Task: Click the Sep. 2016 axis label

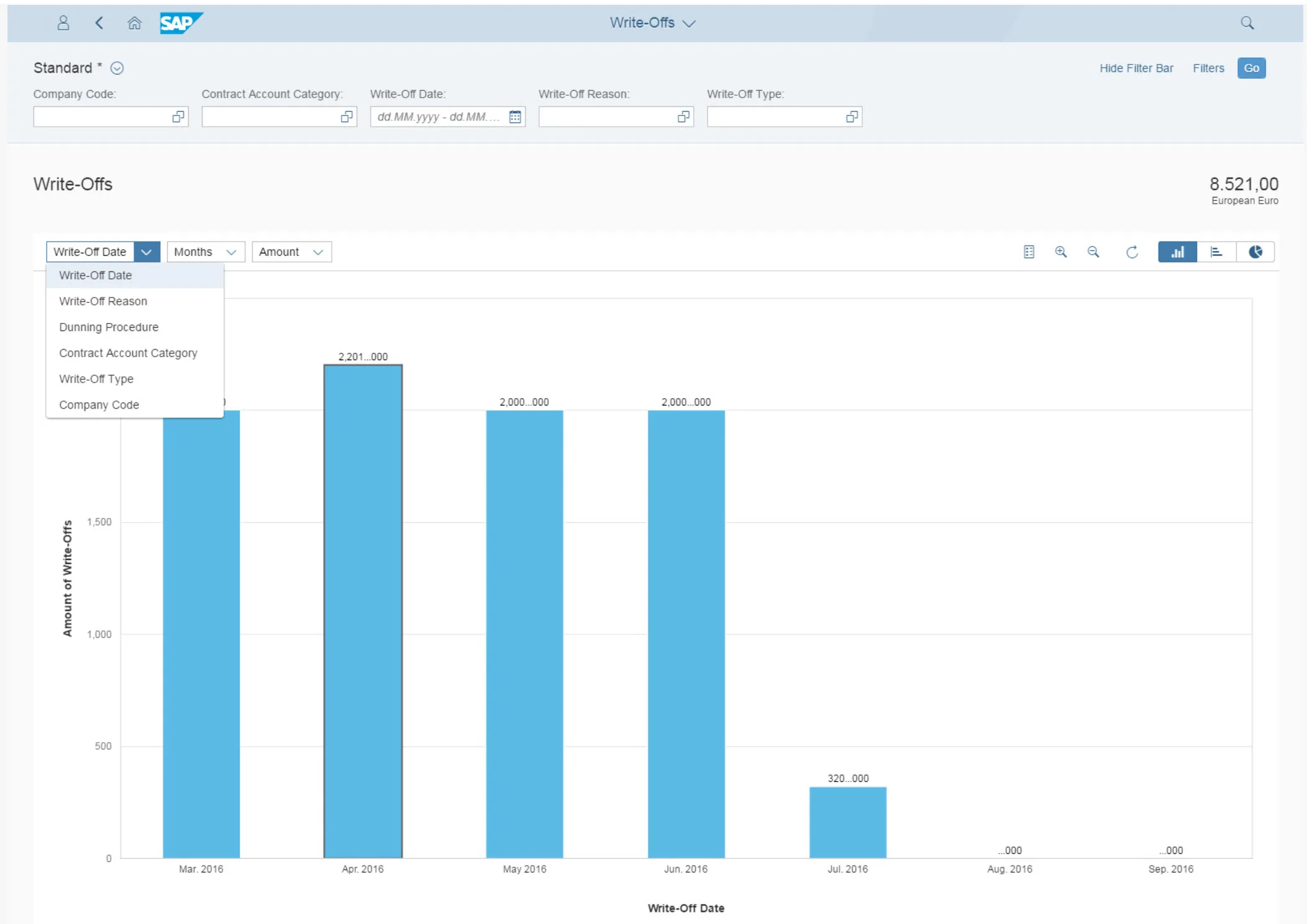Action: tap(1170, 869)
